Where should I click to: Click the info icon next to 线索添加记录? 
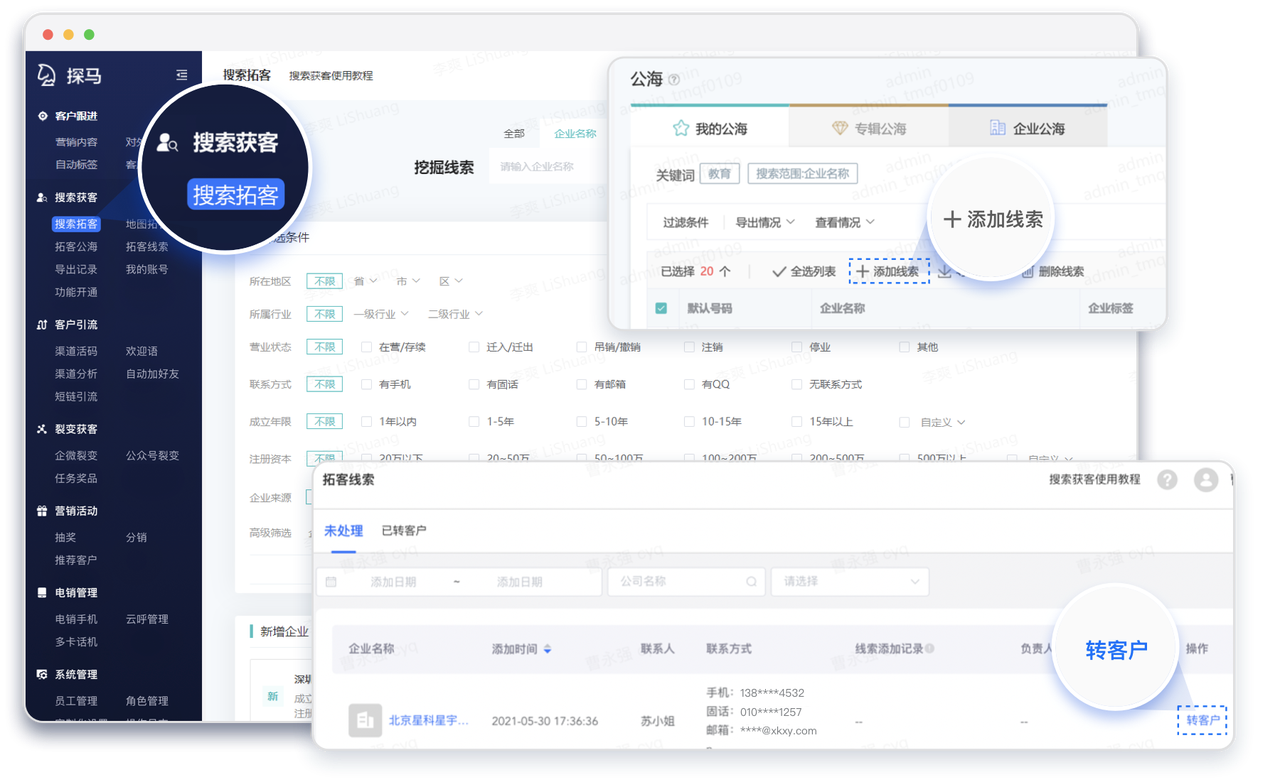930,649
